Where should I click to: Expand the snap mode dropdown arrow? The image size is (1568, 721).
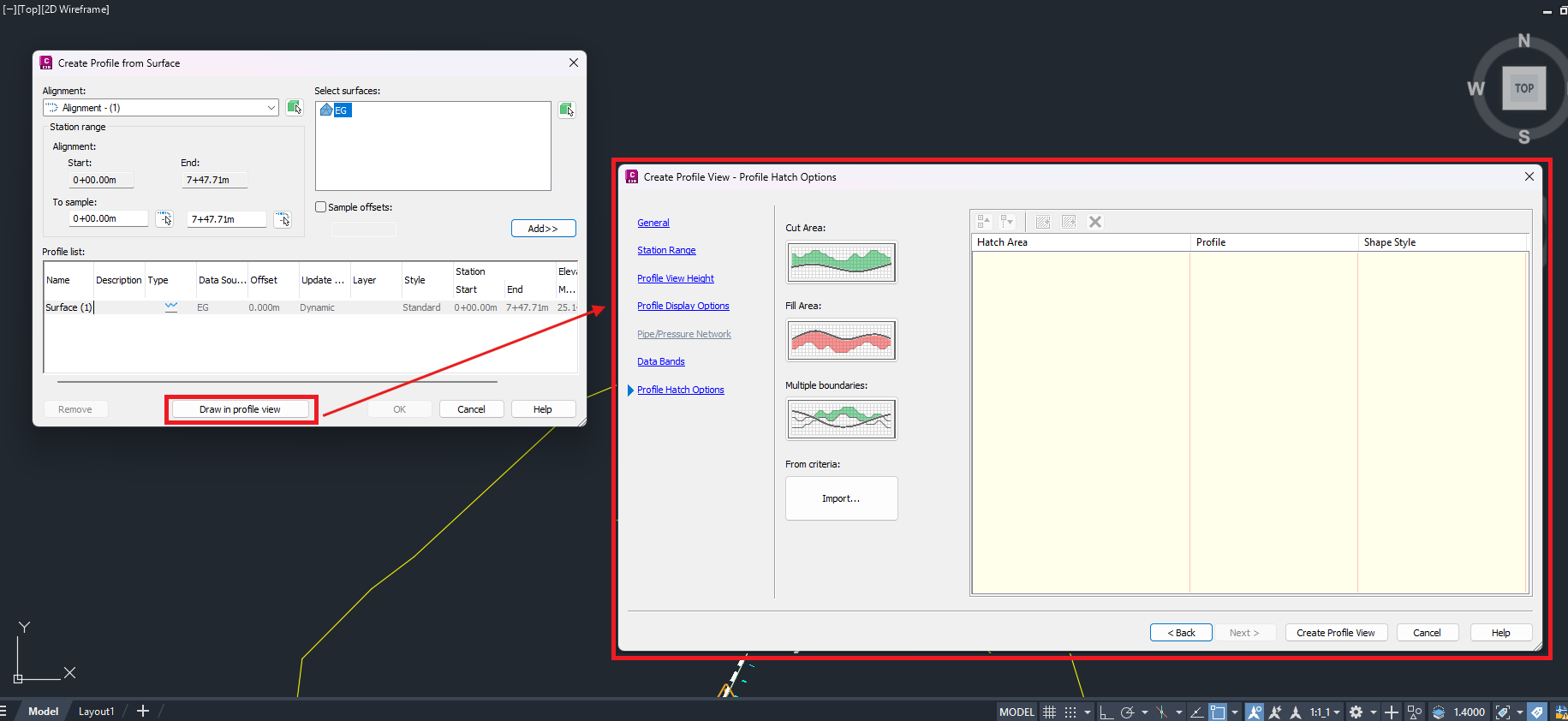pos(1088,712)
